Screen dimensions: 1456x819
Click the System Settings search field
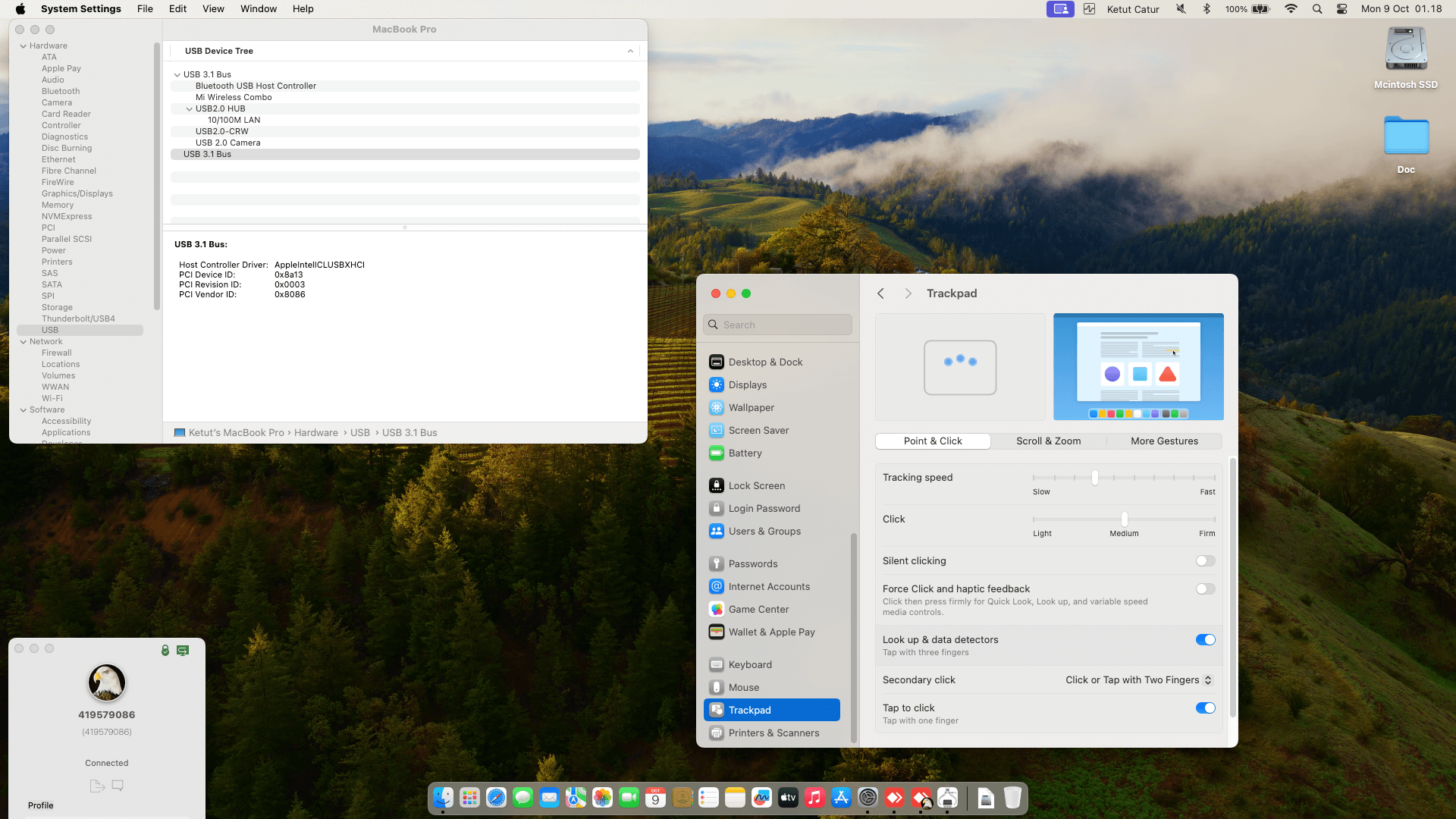tap(777, 325)
